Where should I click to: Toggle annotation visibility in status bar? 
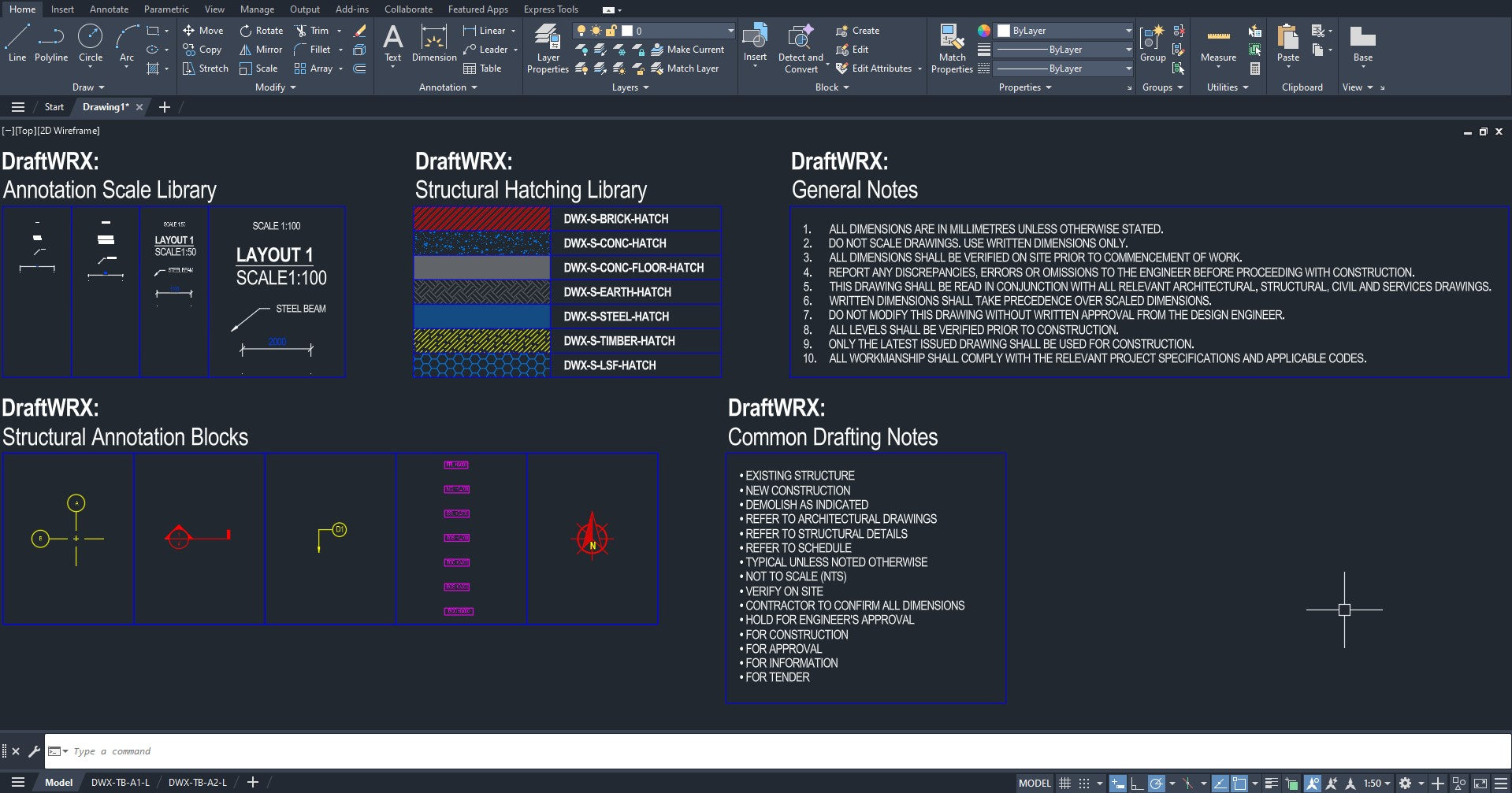pos(1312,783)
